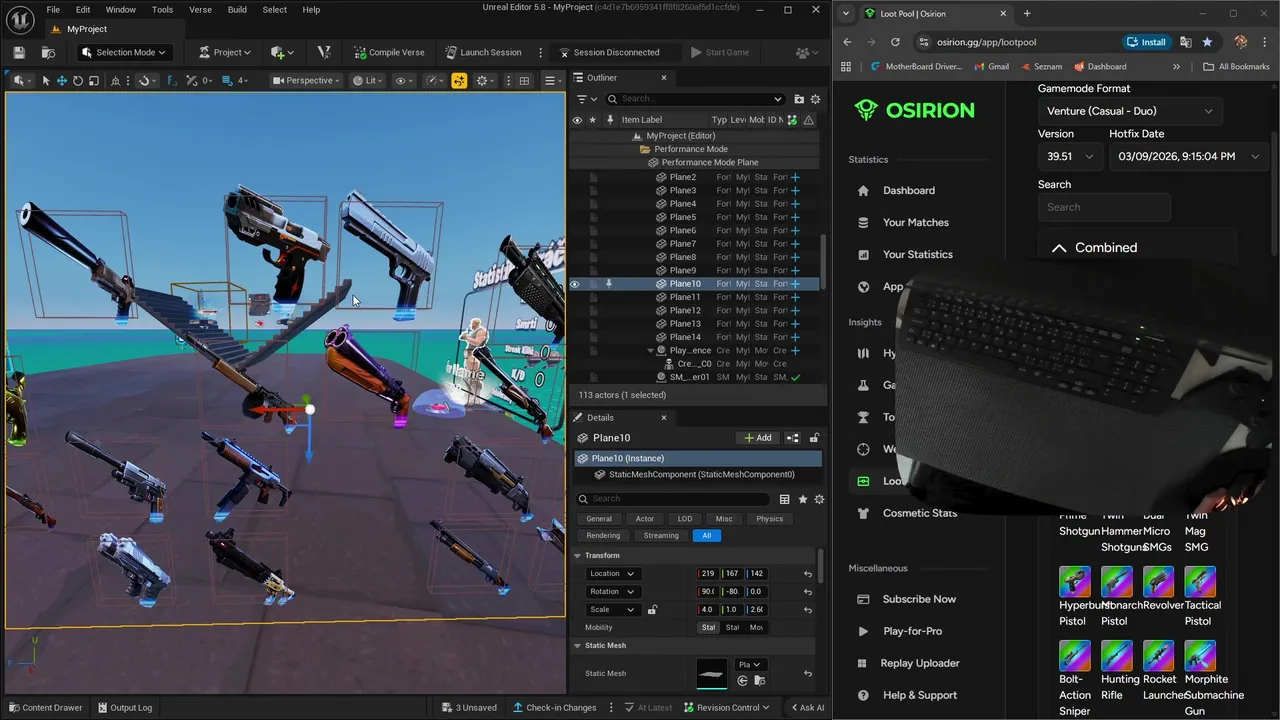Open the Selection Mode dropdown
This screenshot has height=720, width=1280.
tap(124, 52)
